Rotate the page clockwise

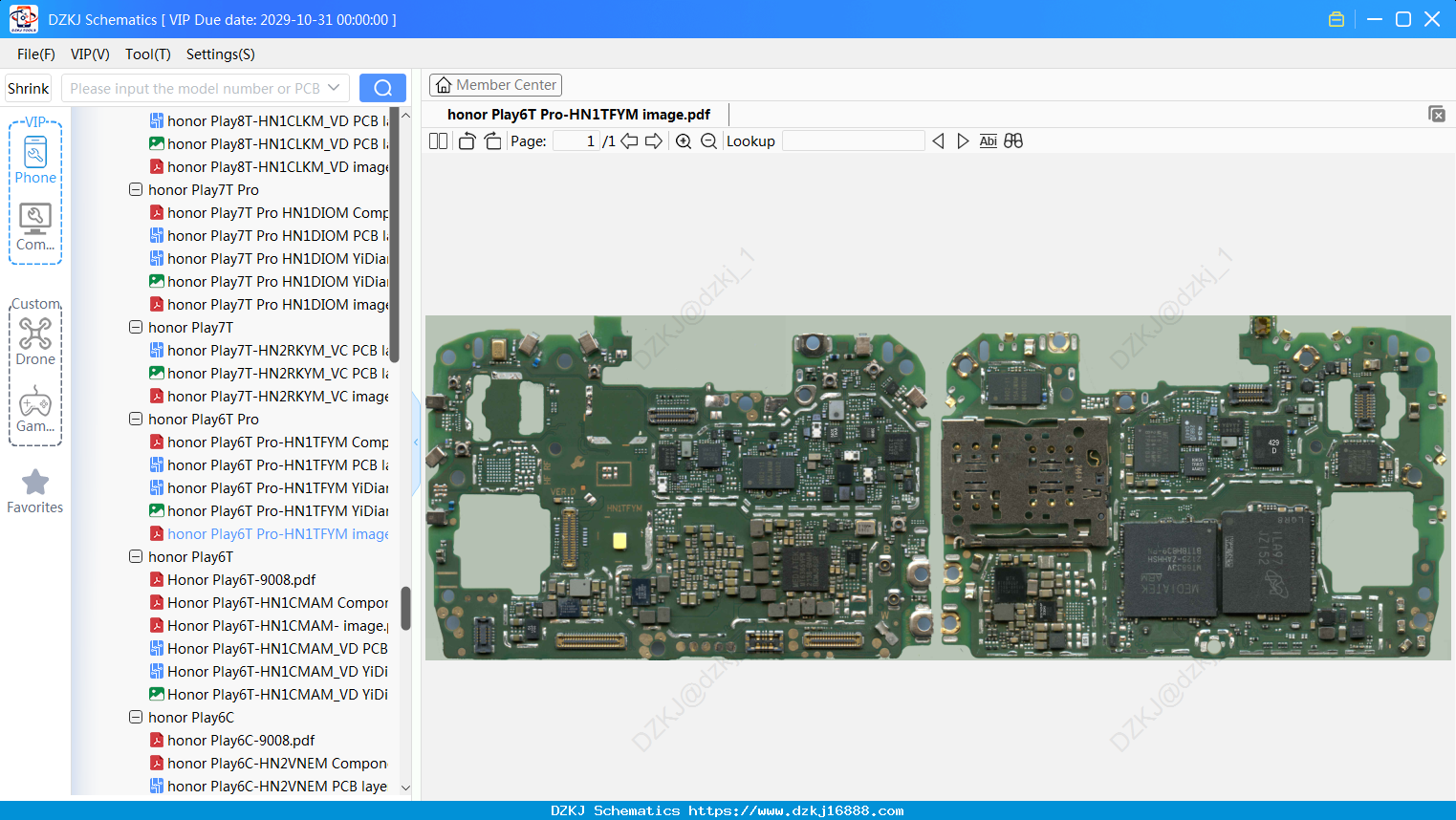(493, 141)
